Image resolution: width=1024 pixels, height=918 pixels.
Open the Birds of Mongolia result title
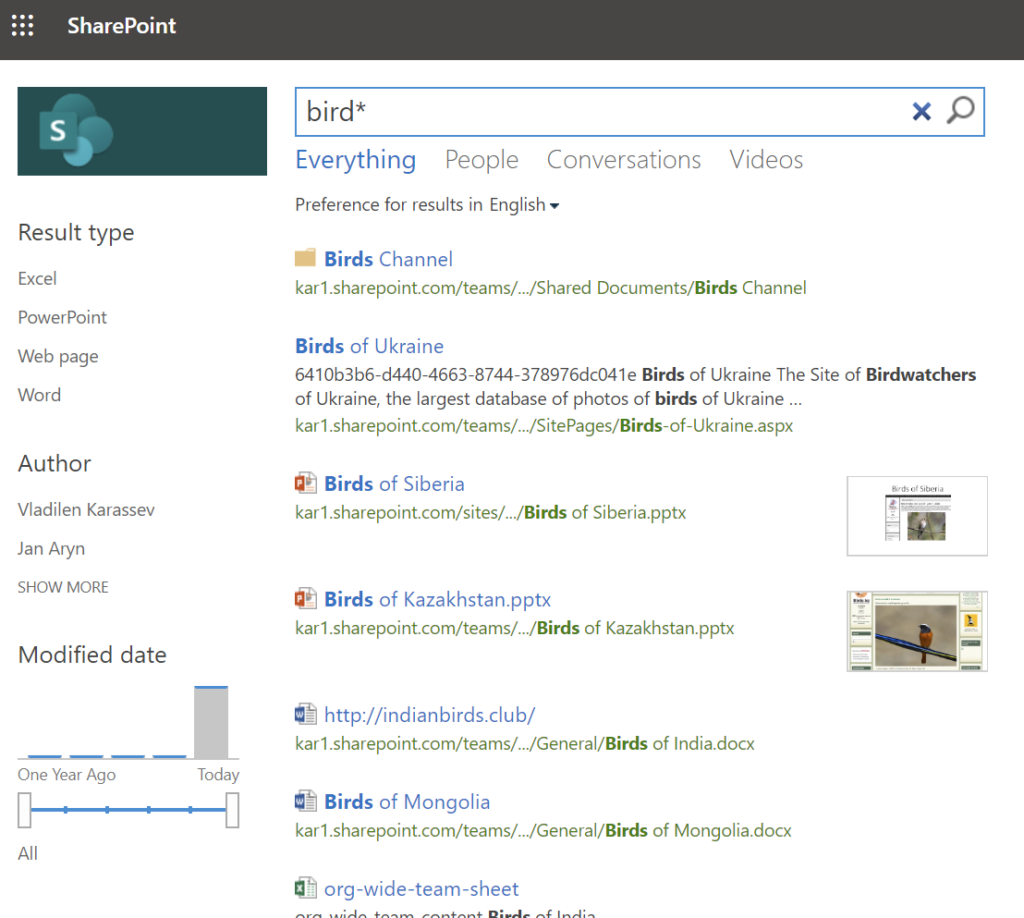[x=407, y=802]
